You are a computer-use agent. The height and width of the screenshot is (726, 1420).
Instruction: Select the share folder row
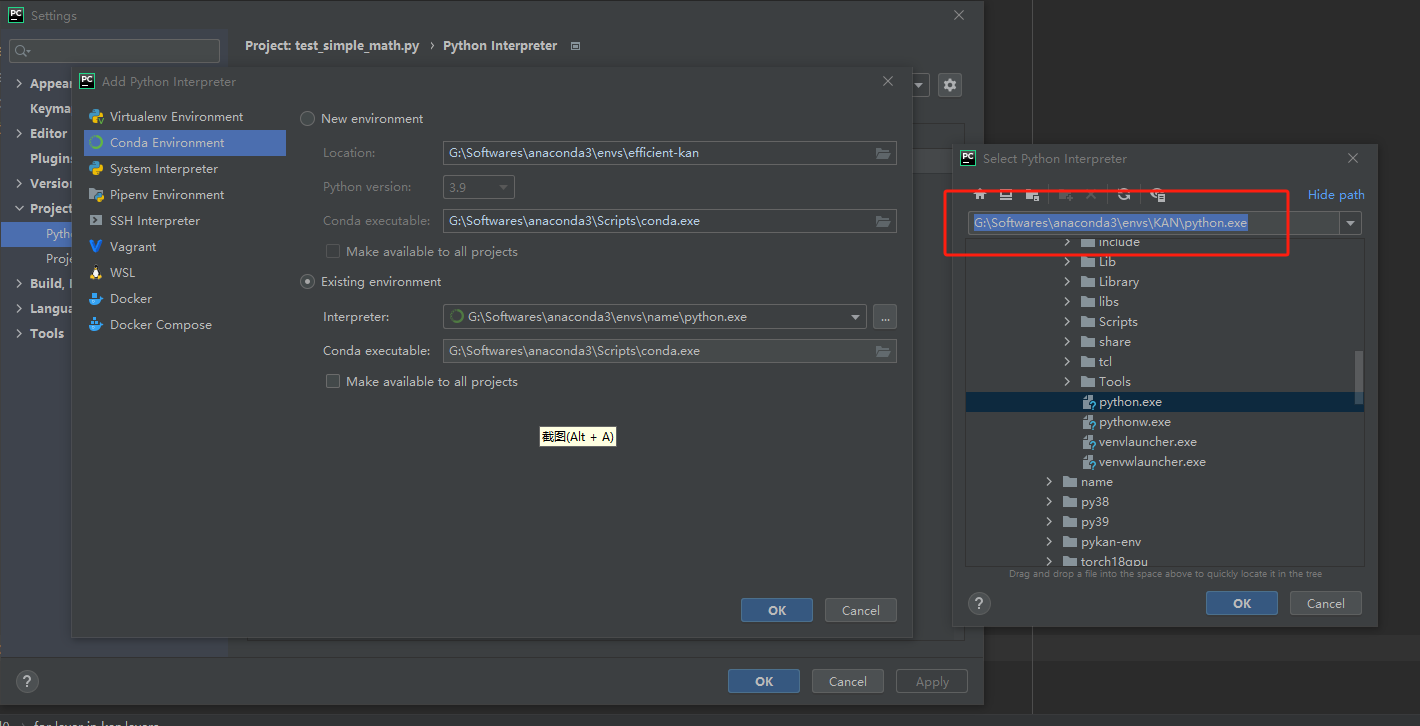[x=1165, y=342]
